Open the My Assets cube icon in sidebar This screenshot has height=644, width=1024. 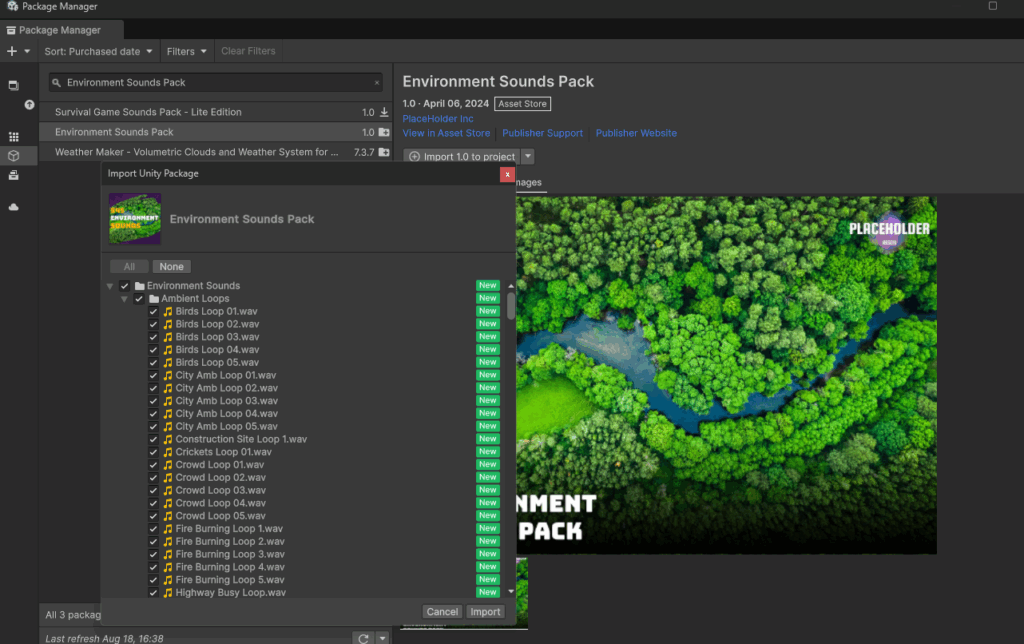(x=14, y=156)
